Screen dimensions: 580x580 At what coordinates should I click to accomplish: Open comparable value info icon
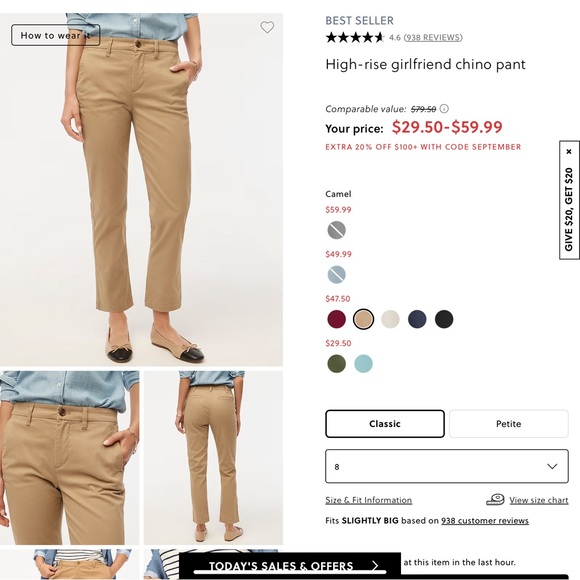444,109
